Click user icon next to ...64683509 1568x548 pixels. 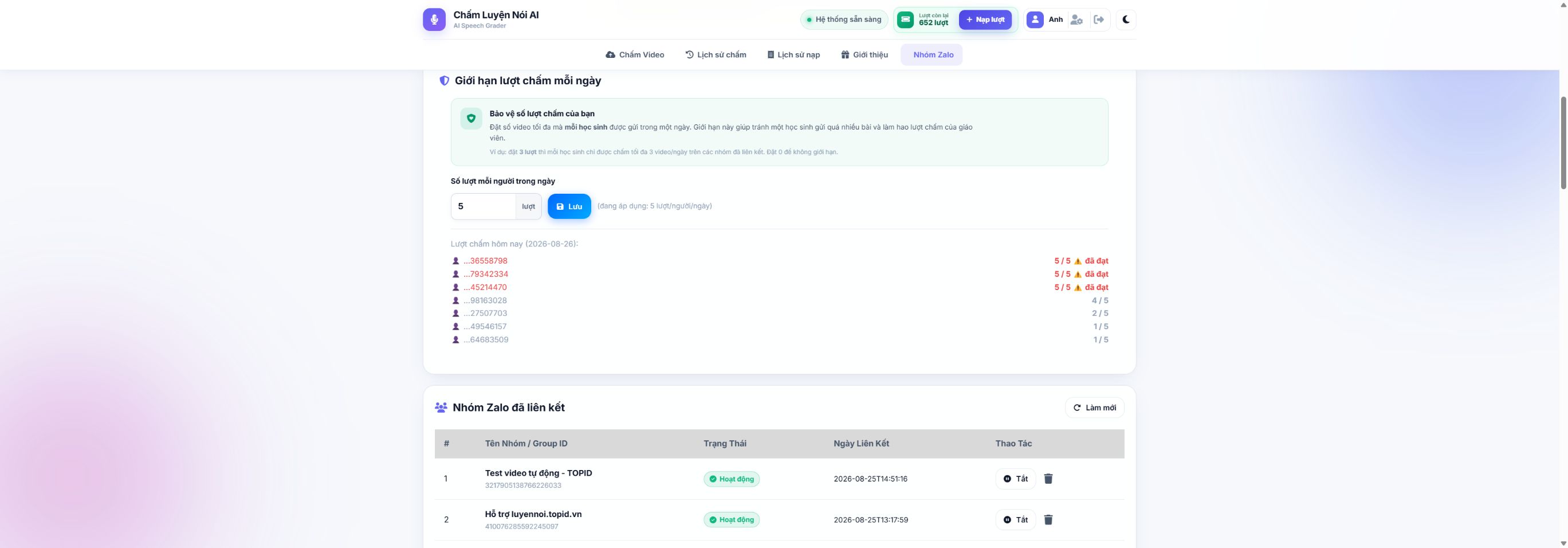coord(455,340)
